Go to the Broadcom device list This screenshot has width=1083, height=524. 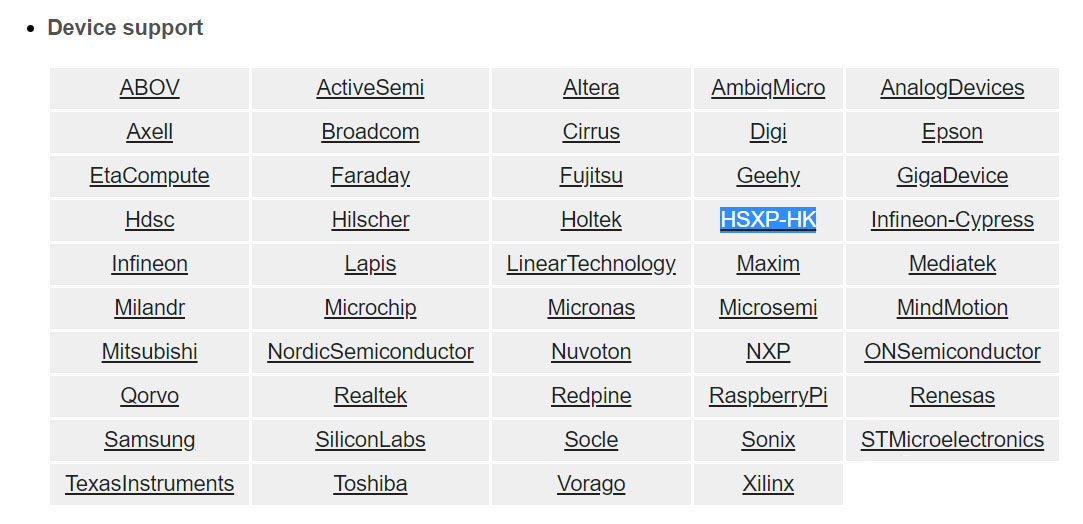pyautogui.click(x=370, y=132)
